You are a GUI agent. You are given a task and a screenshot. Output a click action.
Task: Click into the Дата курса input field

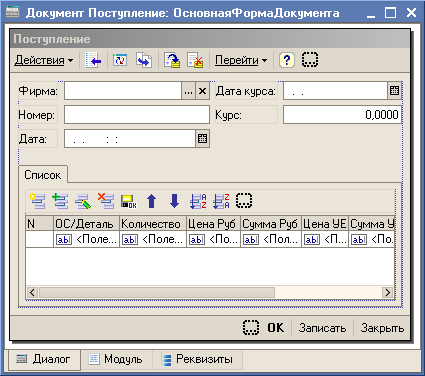click(x=335, y=91)
